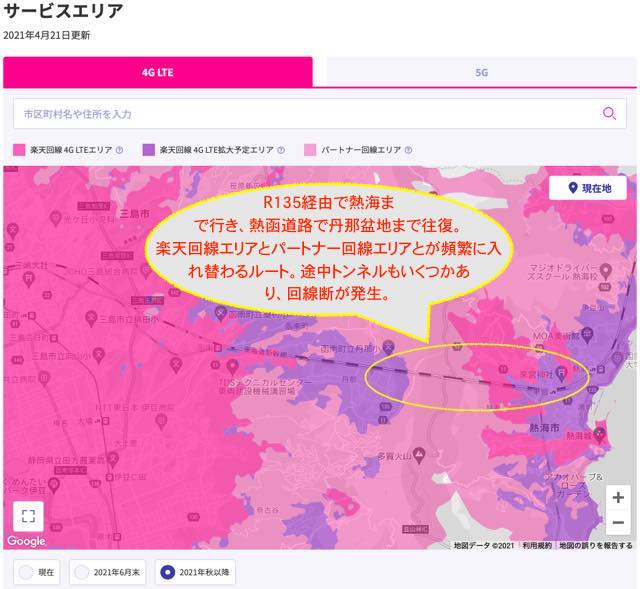This screenshot has width=640, height=589.
Task: Click the address search input field
Action: tap(320, 113)
